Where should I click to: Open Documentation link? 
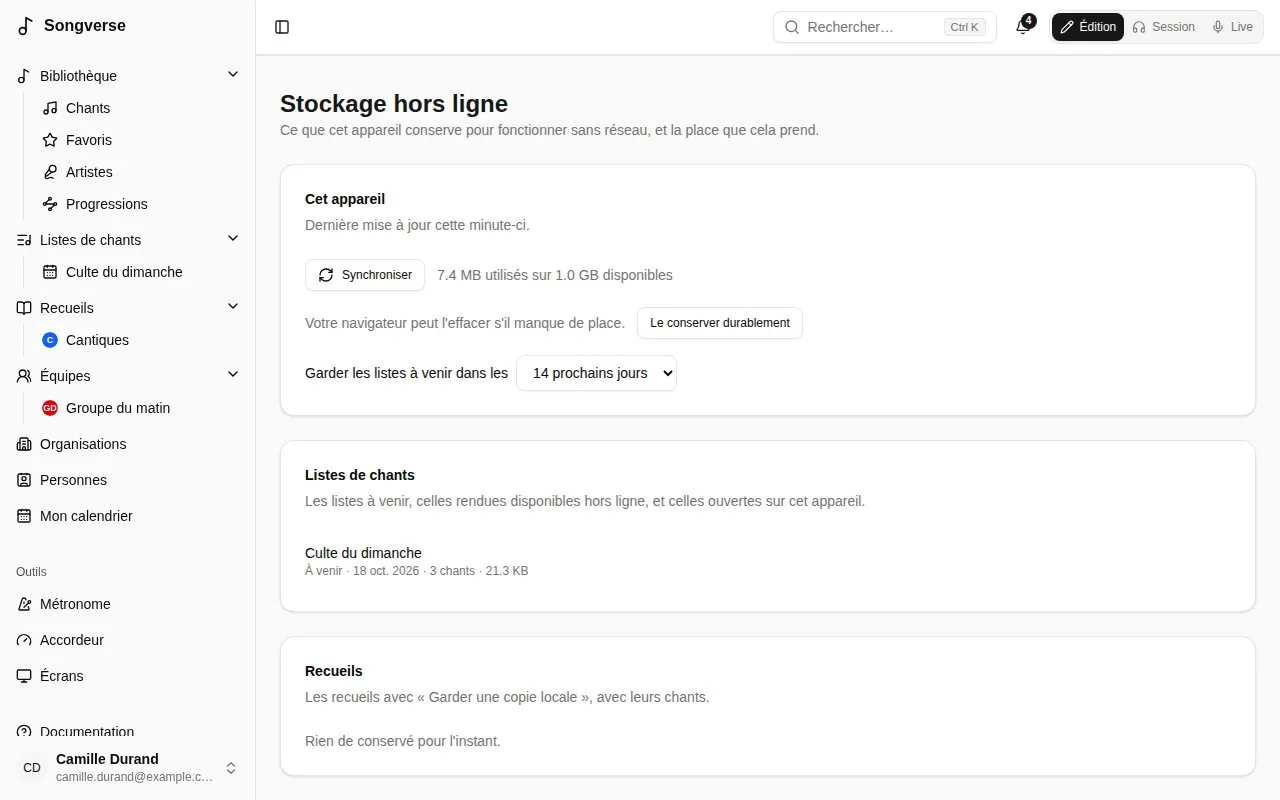pos(128,732)
